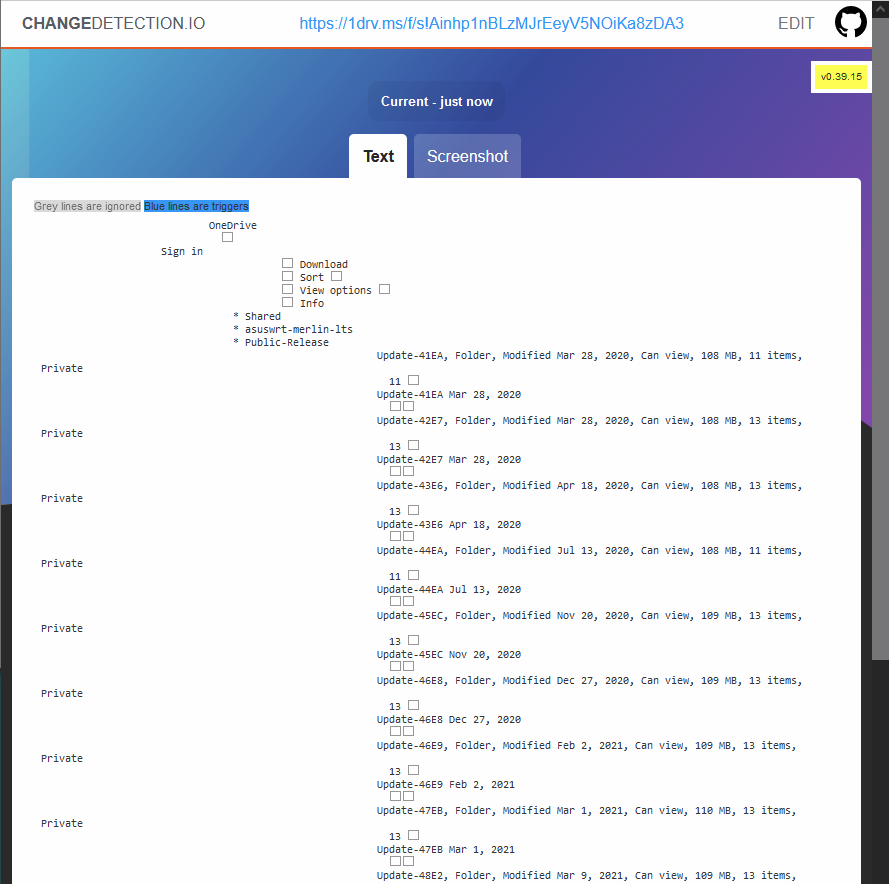
Task: Click the 'Update-47EB Mar 1, 2021' line
Action: [446, 850]
